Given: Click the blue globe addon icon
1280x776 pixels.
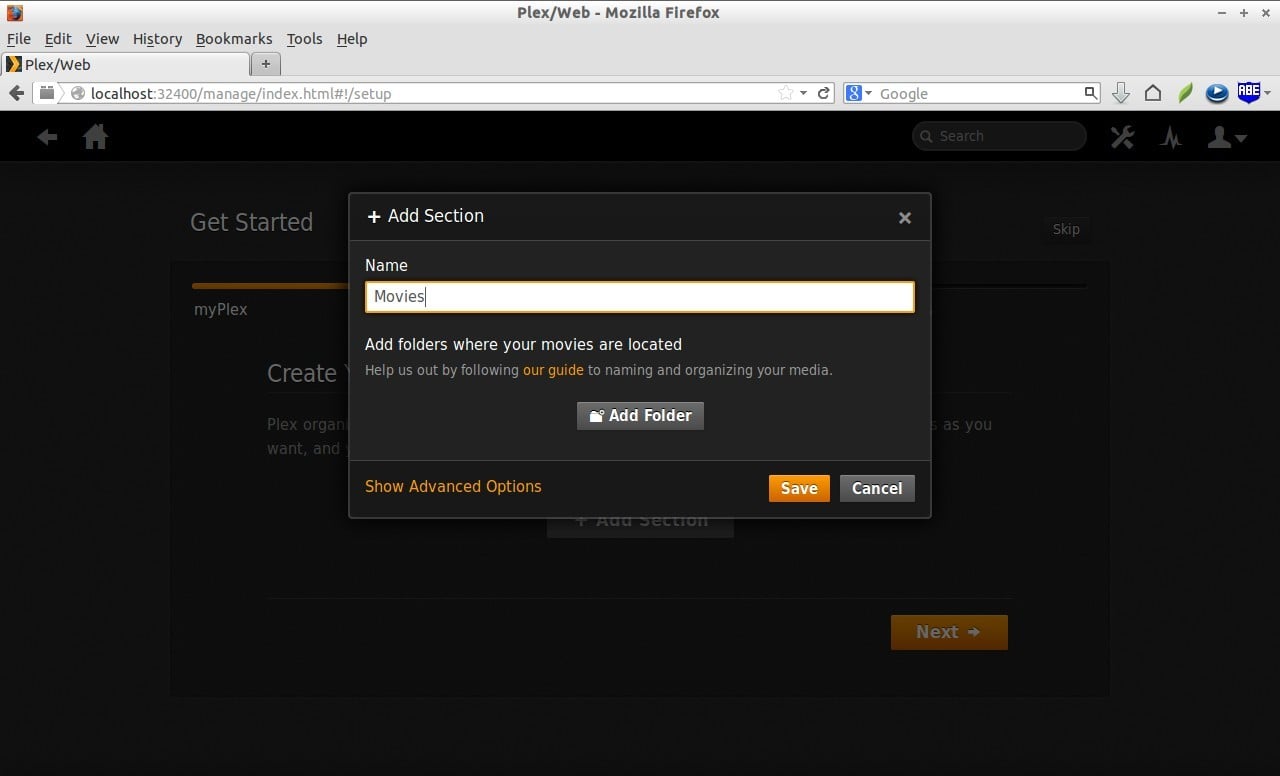Looking at the screenshot, I should point(1217,93).
